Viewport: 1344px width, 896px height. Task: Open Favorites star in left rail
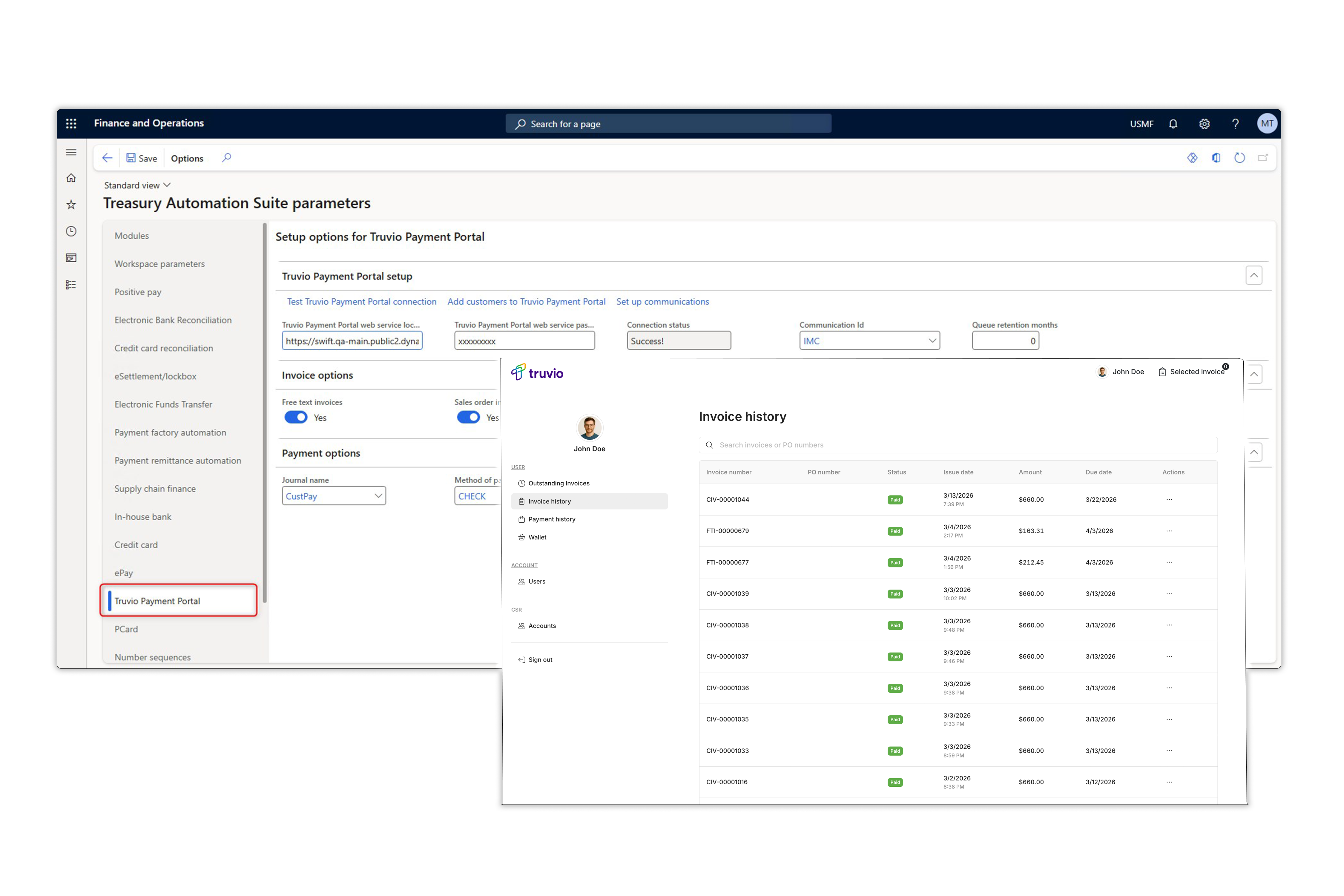[x=71, y=205]
